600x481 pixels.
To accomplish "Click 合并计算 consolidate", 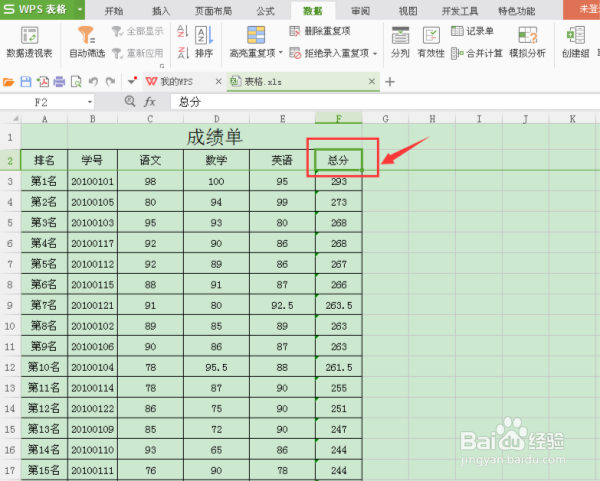I will pyautogui.click(x=477, y=53).
